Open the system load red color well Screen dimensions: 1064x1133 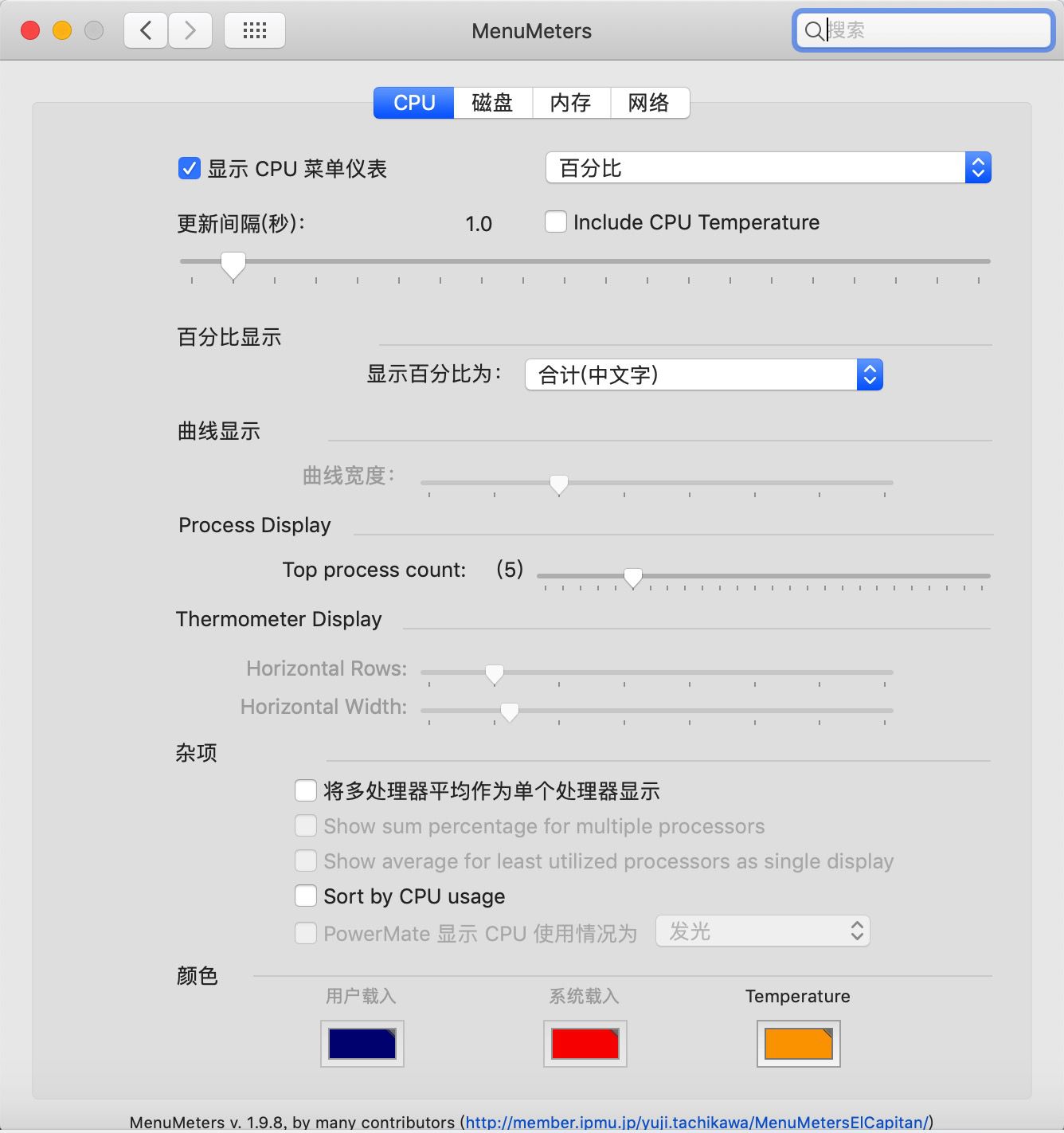coord(585,1043)
